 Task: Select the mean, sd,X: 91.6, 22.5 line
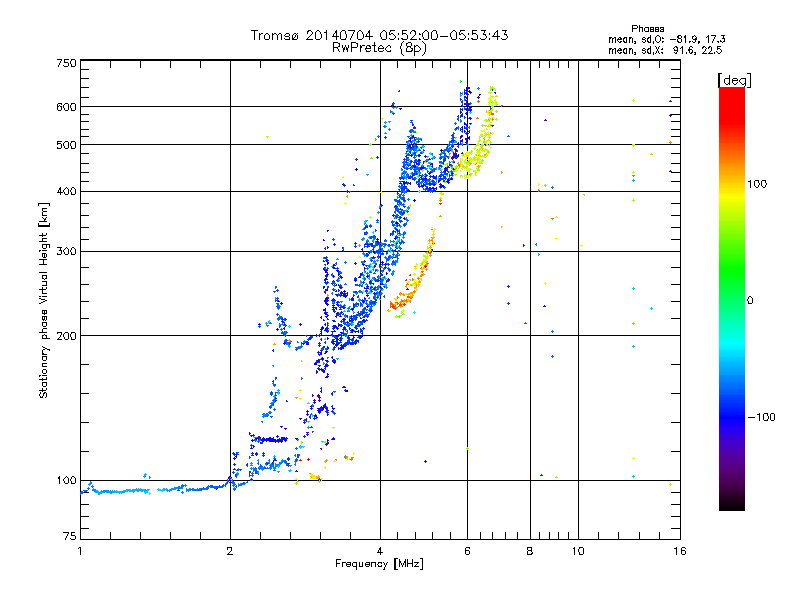(x=665, y=50)
